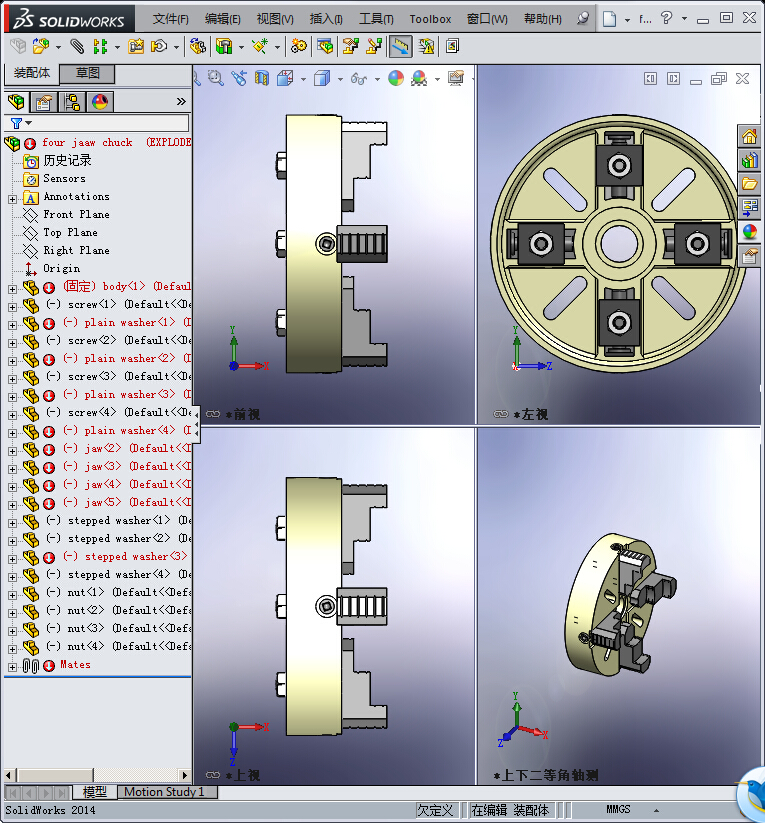The height and width of the screenshot is (823, 765).
Task: Toggle link views icon in top view
Action: click(x=214, y=775)
